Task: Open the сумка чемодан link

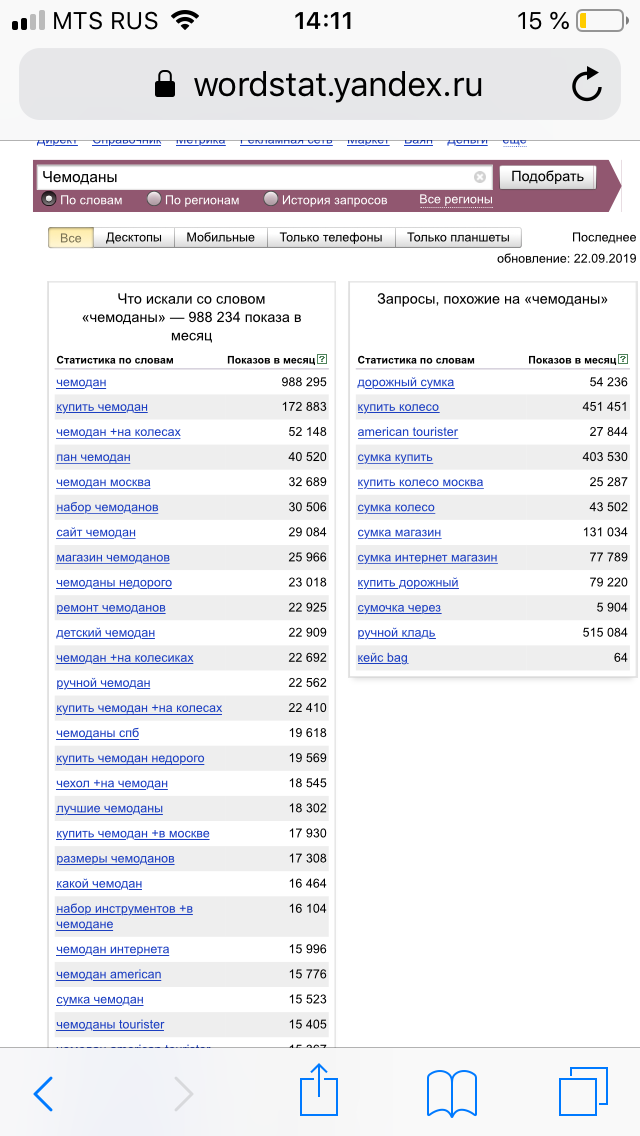Action: coord(100,1000)
